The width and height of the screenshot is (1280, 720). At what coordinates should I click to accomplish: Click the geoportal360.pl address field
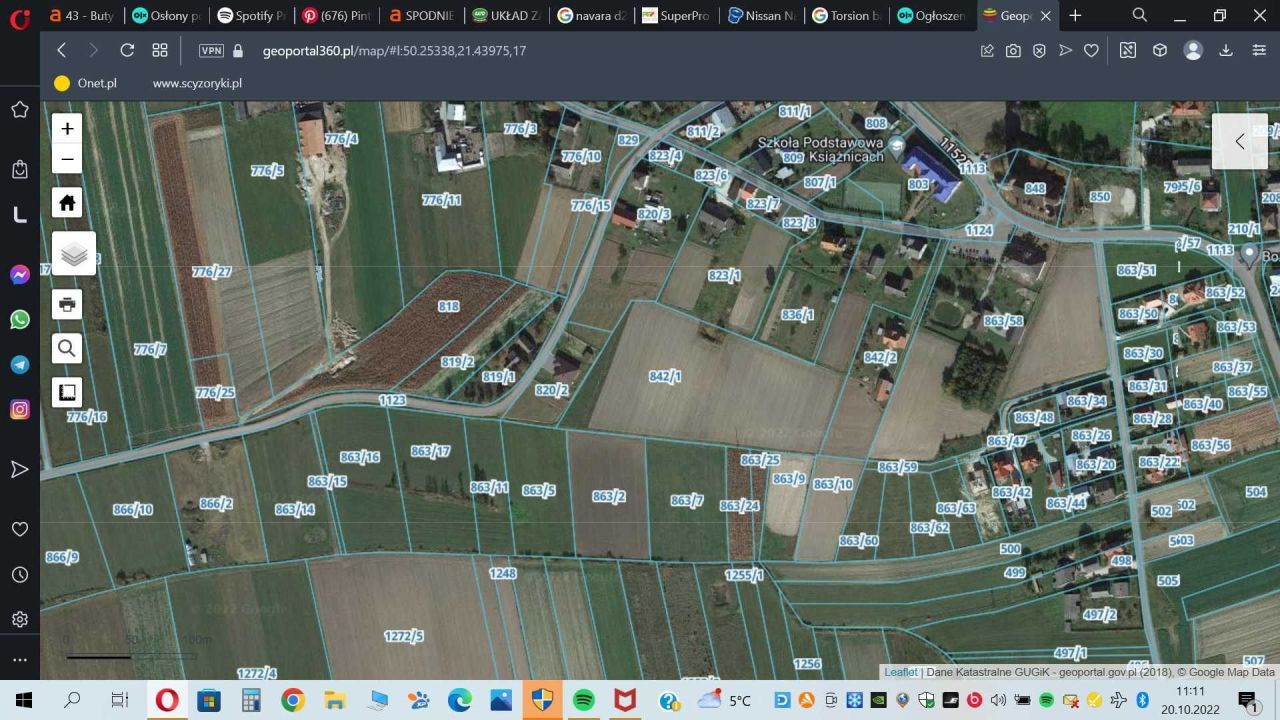click(x=394, y=50)
